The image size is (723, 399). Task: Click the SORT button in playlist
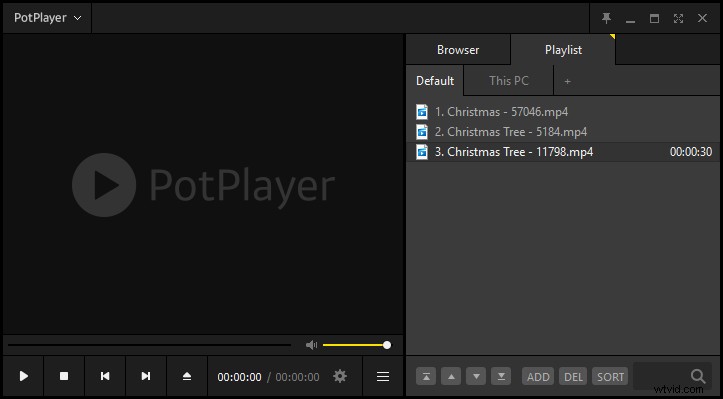tap(610, 376)
